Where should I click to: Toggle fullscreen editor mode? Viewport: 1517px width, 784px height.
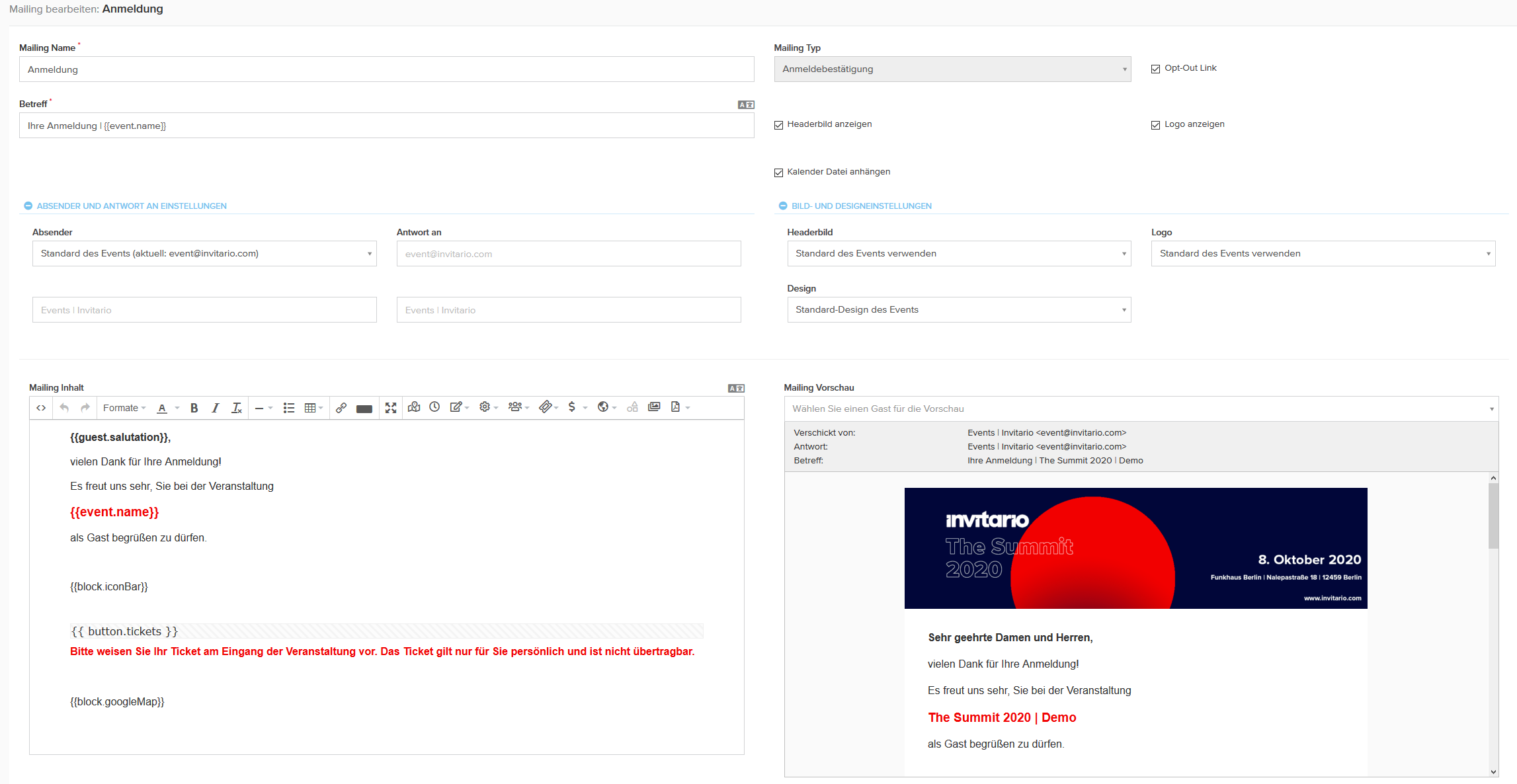[391, 408]
